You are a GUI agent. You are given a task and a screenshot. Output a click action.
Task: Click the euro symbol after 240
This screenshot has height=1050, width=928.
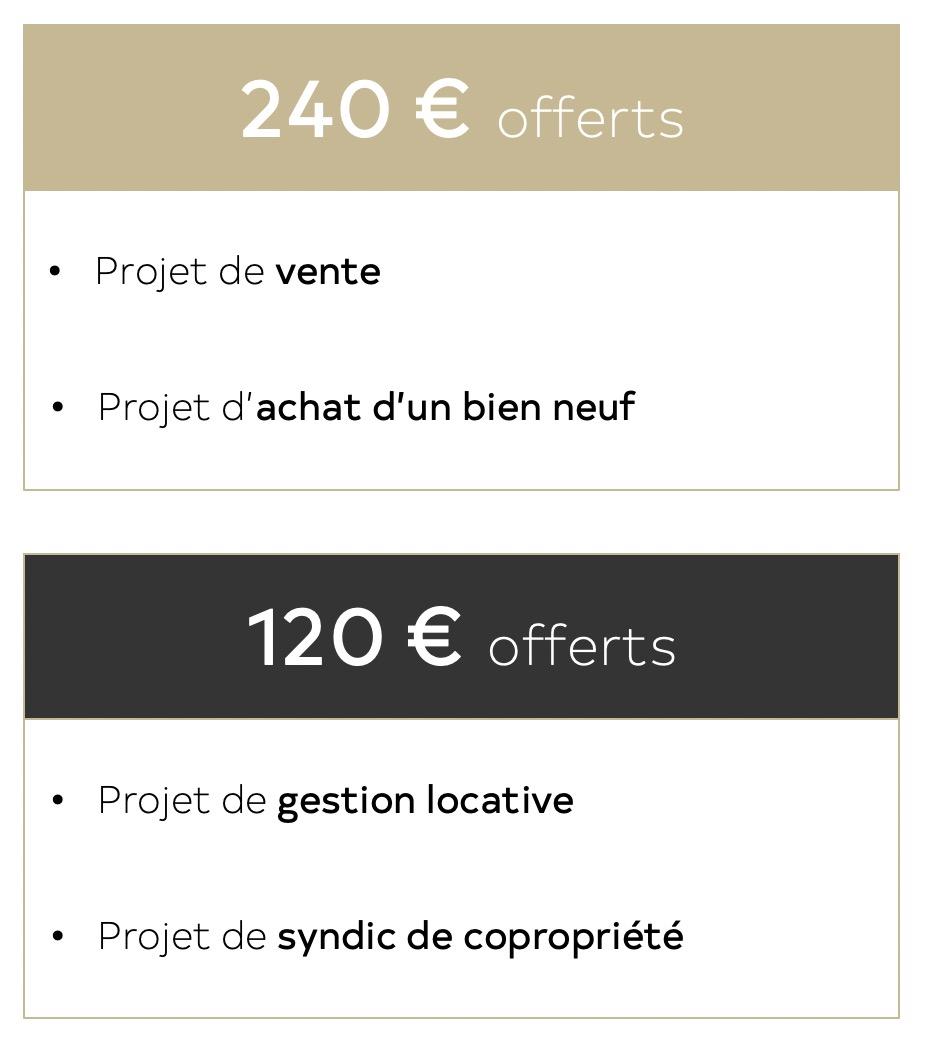pyautogui.click(x=443, y=109)
